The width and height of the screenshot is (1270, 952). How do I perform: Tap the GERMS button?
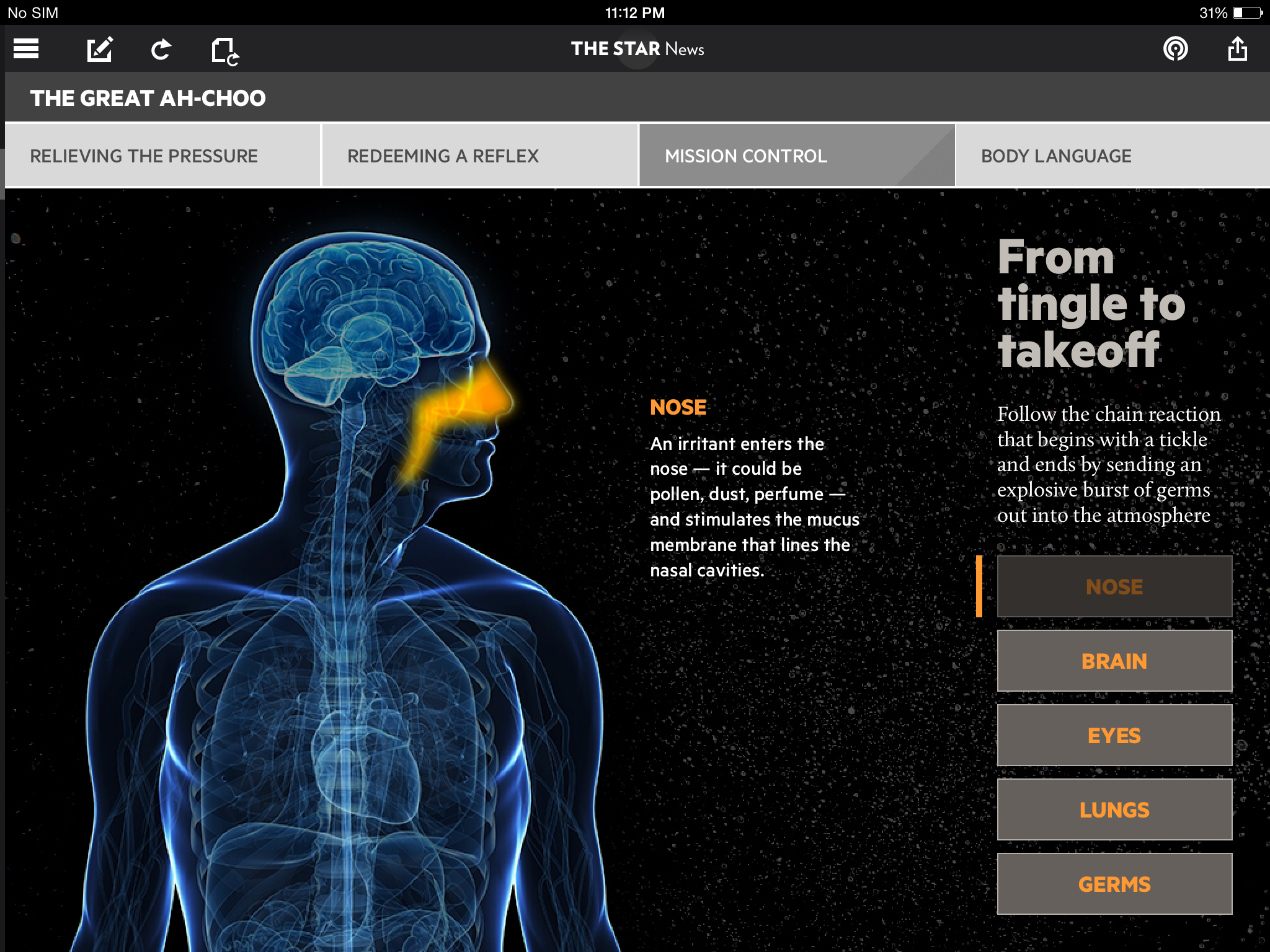(x=1114, y=884)
